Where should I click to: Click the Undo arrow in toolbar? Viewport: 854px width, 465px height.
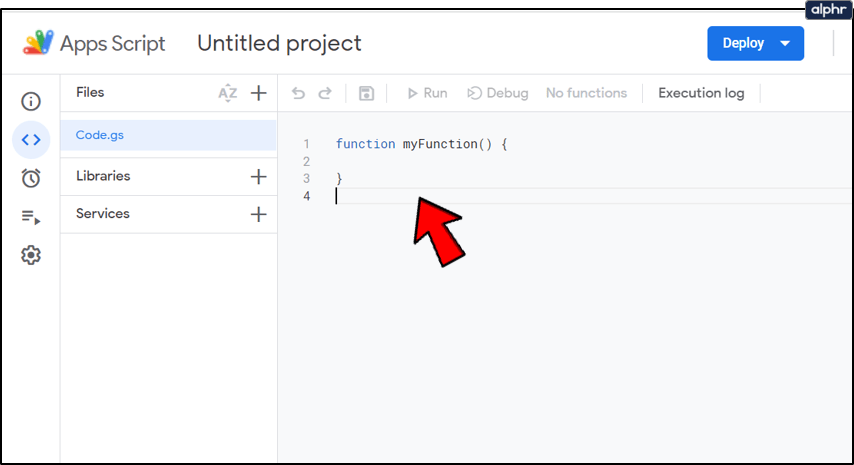[298, 93]
